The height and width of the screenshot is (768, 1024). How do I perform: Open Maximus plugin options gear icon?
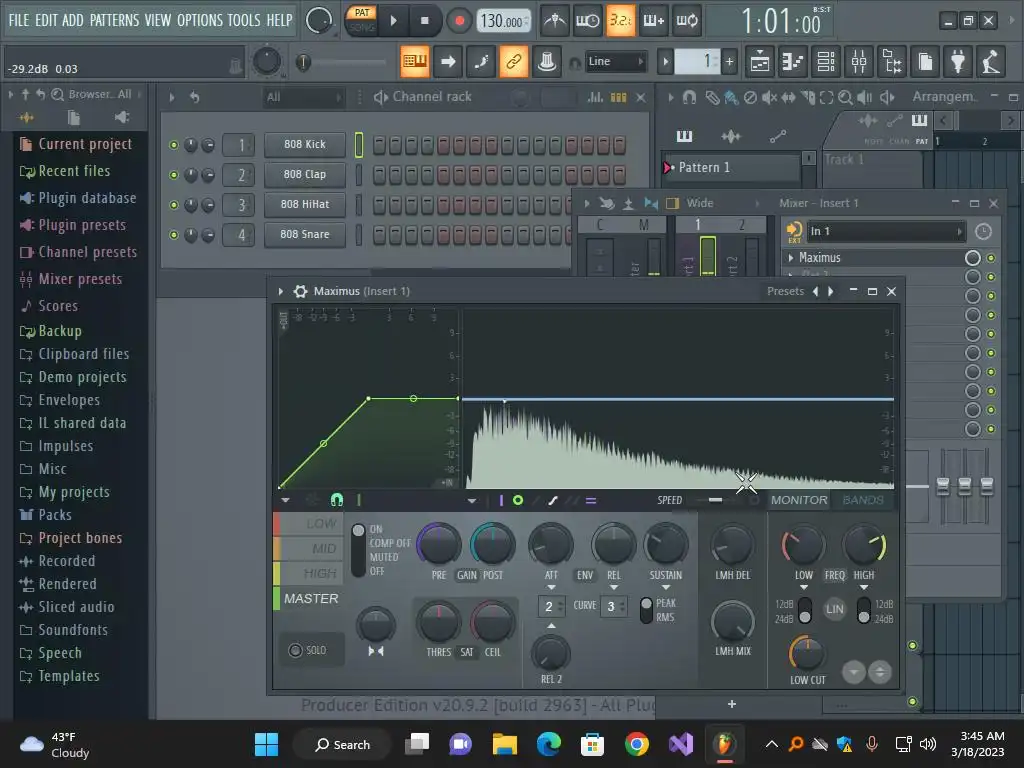click(x=300, y=291)
